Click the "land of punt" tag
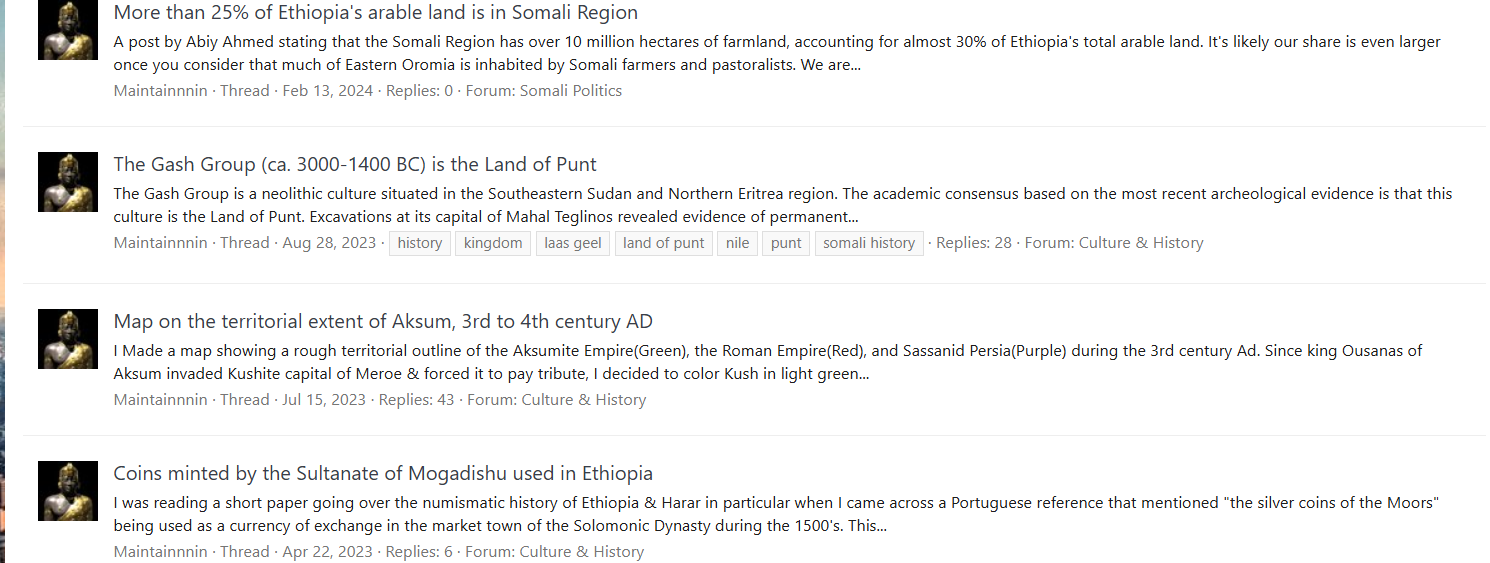 pyautogui.click(x=663, y=243)
